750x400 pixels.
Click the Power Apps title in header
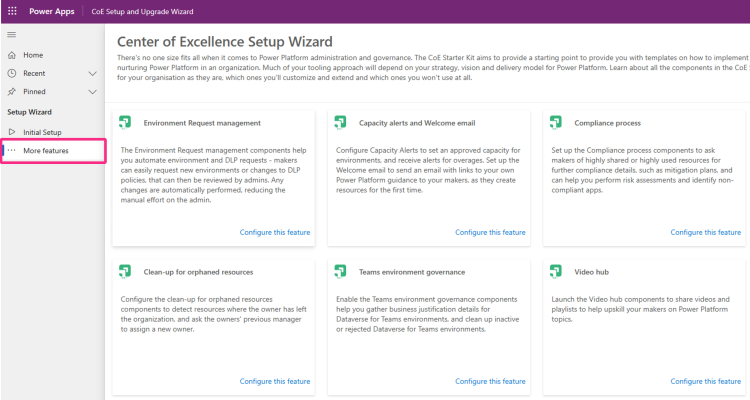[59, 11]
